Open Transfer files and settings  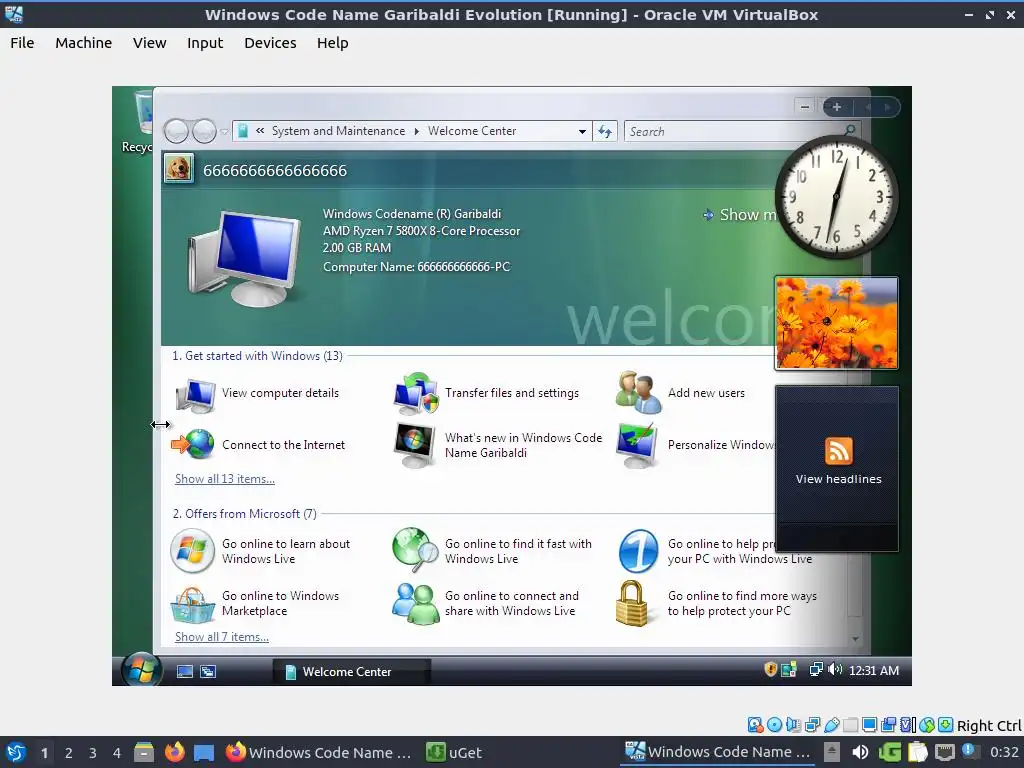pos(487,393)
